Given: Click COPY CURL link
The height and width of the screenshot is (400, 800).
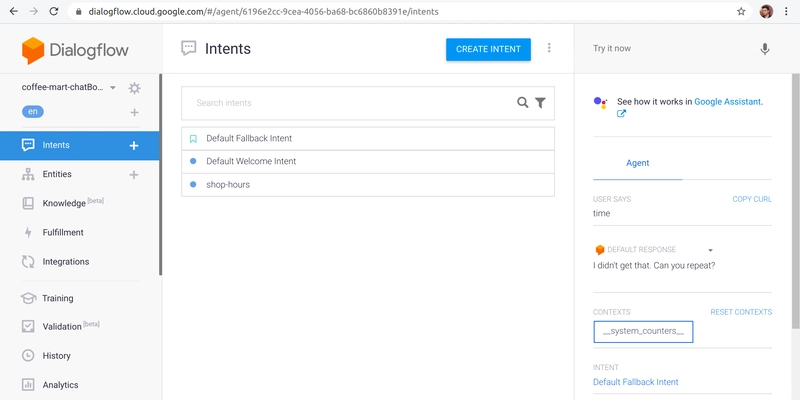Looking at the screenshot, I should tap(752, 199).
